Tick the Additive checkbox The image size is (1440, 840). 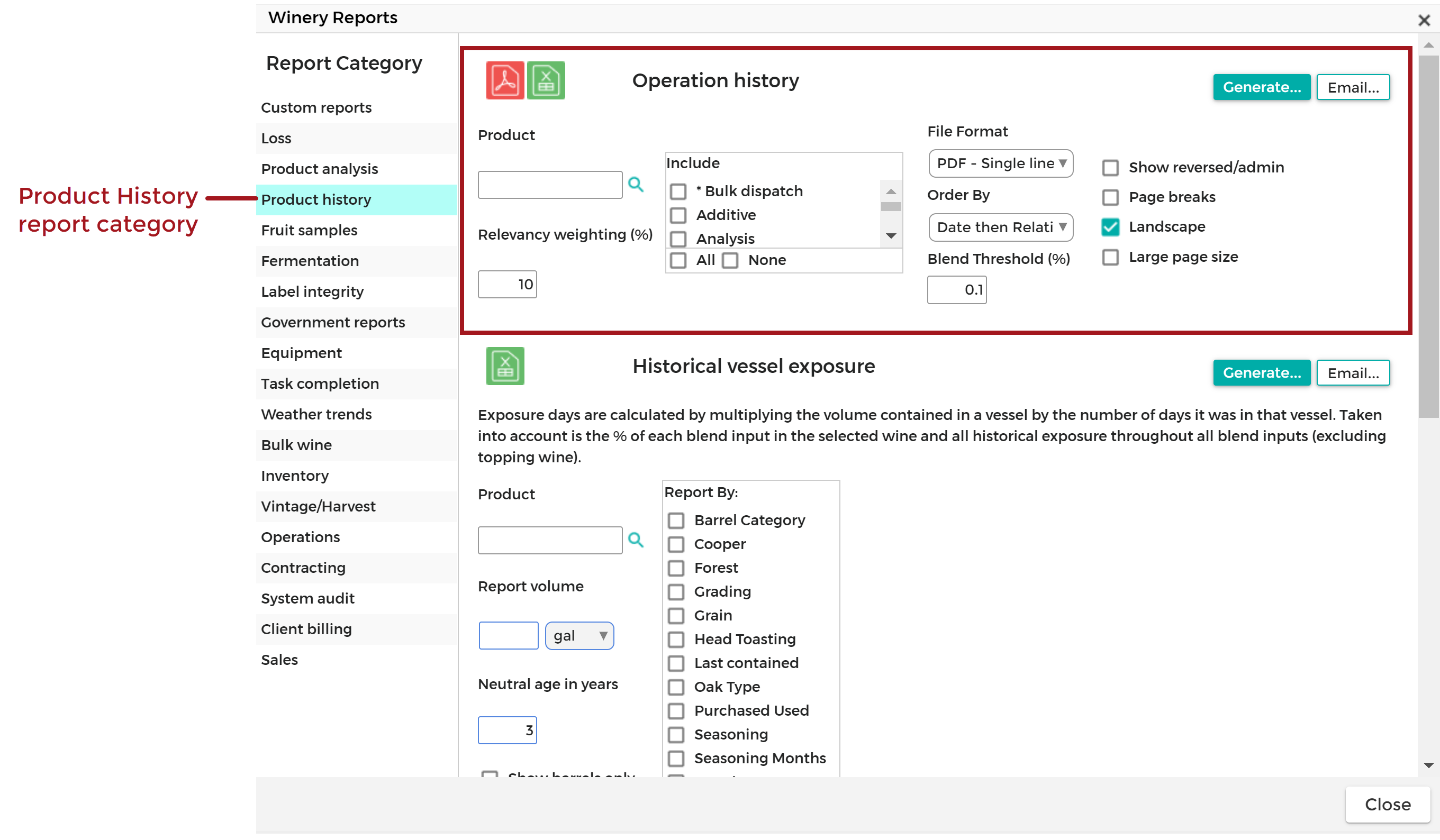[678, 215]
